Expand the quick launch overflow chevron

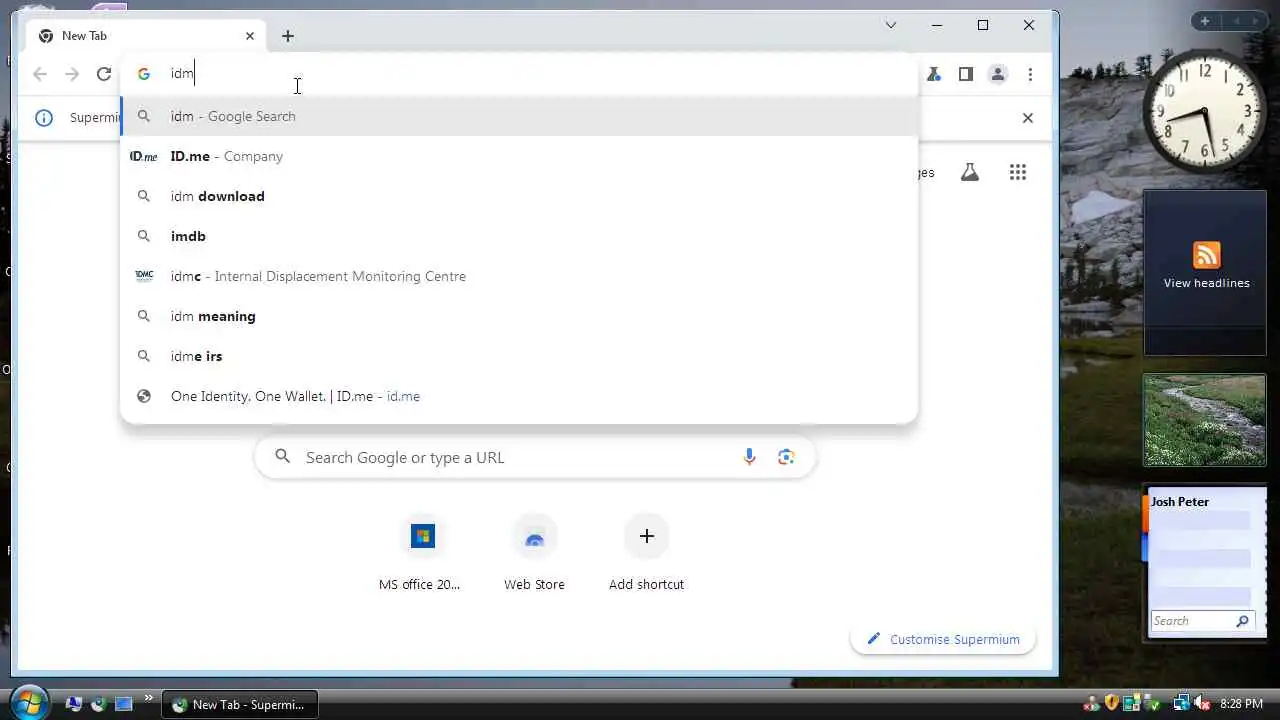148,698
